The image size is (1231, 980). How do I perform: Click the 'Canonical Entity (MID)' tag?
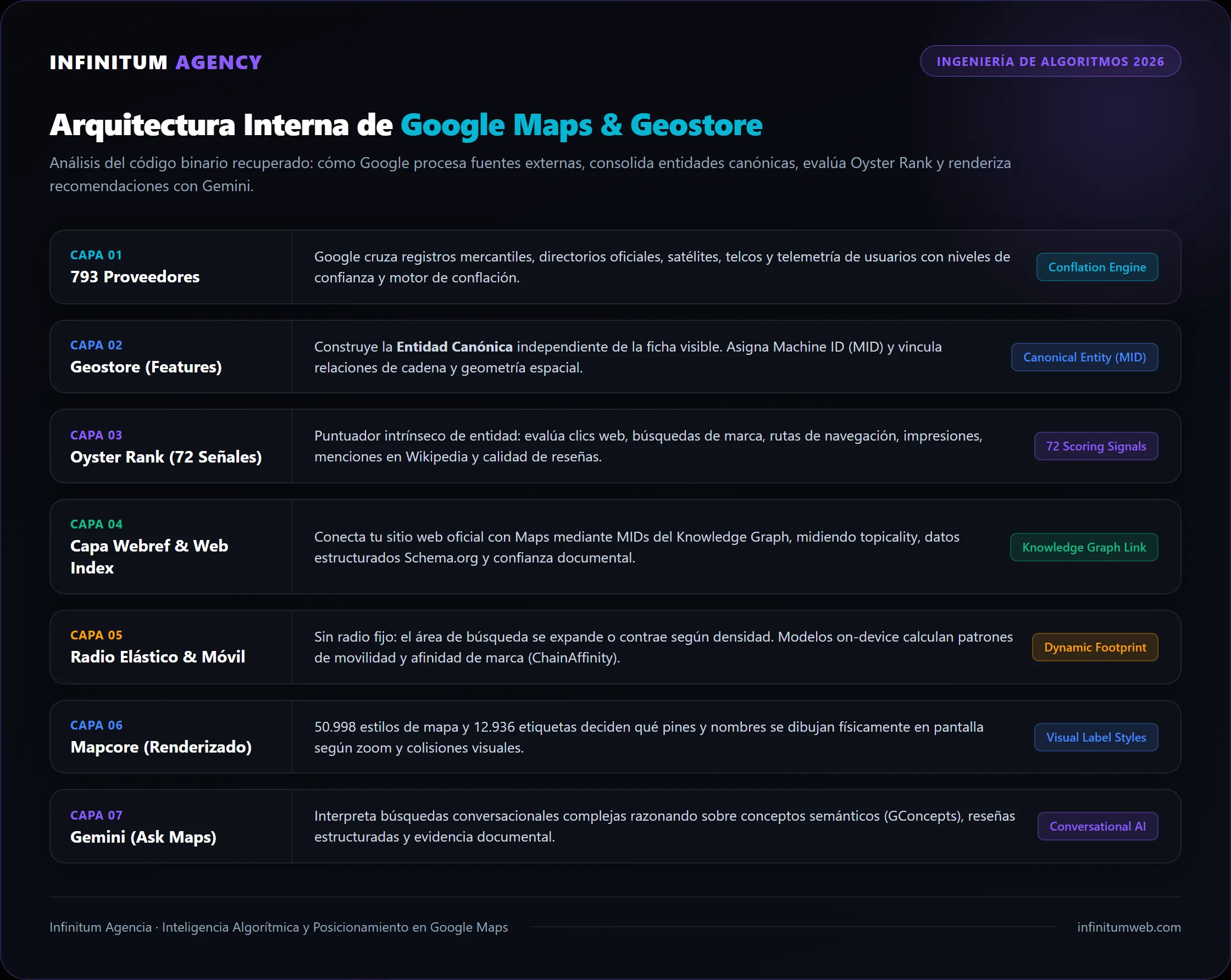[1084, 357]
